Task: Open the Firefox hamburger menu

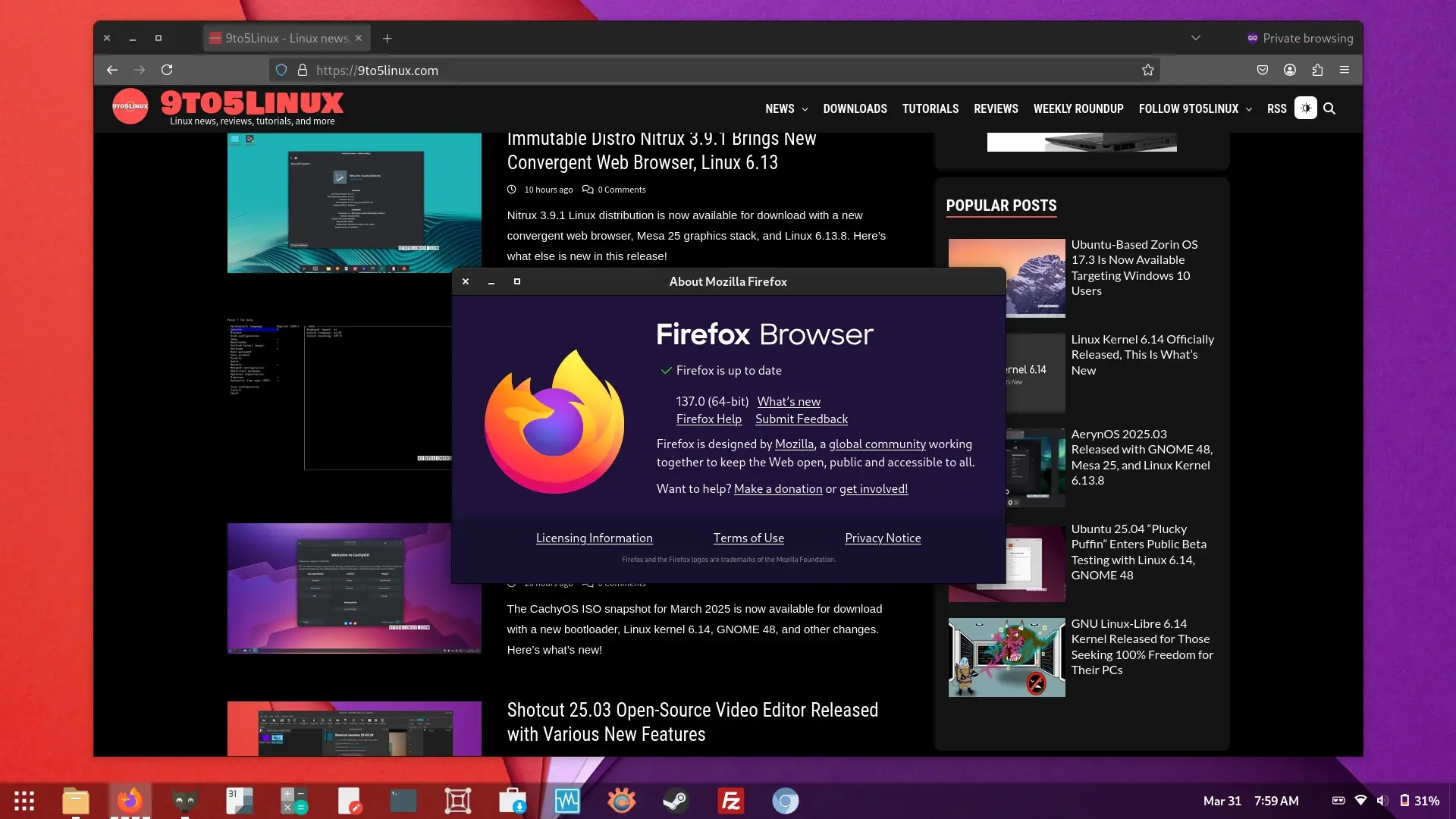Action: click(1345, 70)
